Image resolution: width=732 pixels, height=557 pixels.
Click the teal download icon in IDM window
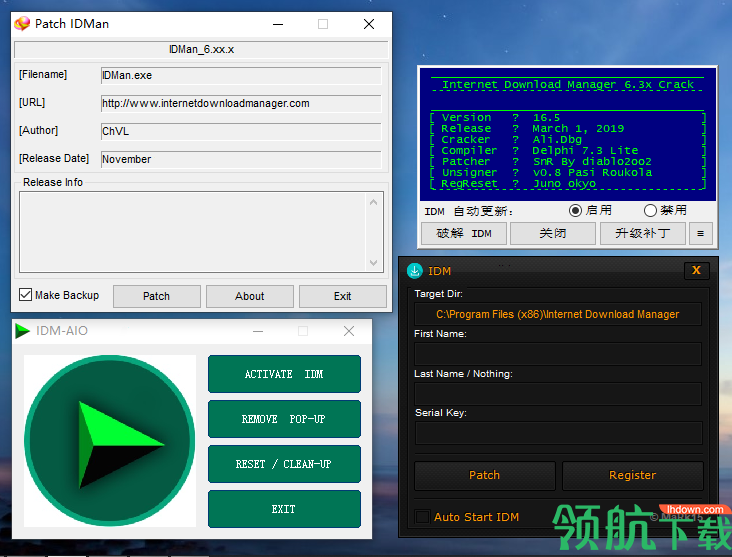point(415,271)
